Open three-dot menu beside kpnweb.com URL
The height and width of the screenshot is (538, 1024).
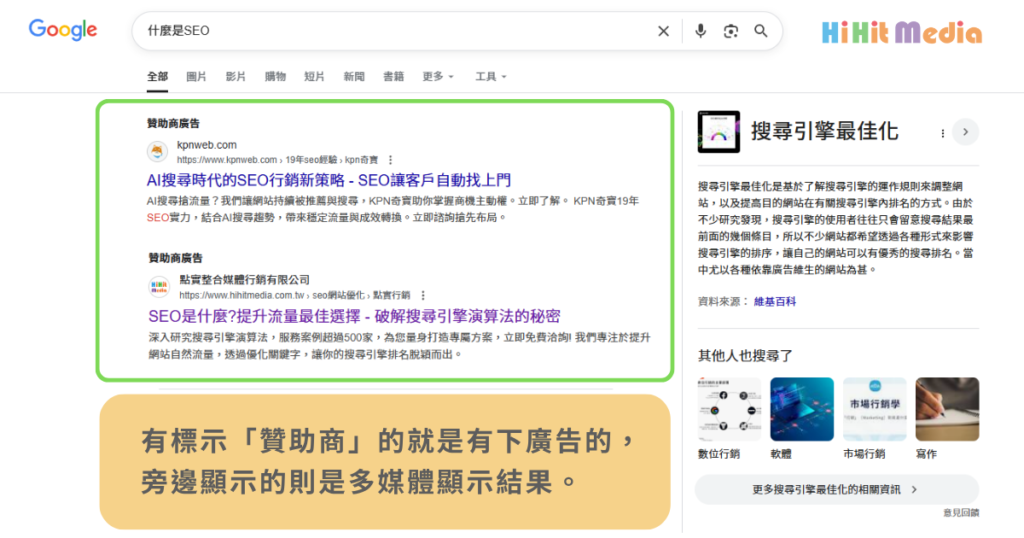390,160
